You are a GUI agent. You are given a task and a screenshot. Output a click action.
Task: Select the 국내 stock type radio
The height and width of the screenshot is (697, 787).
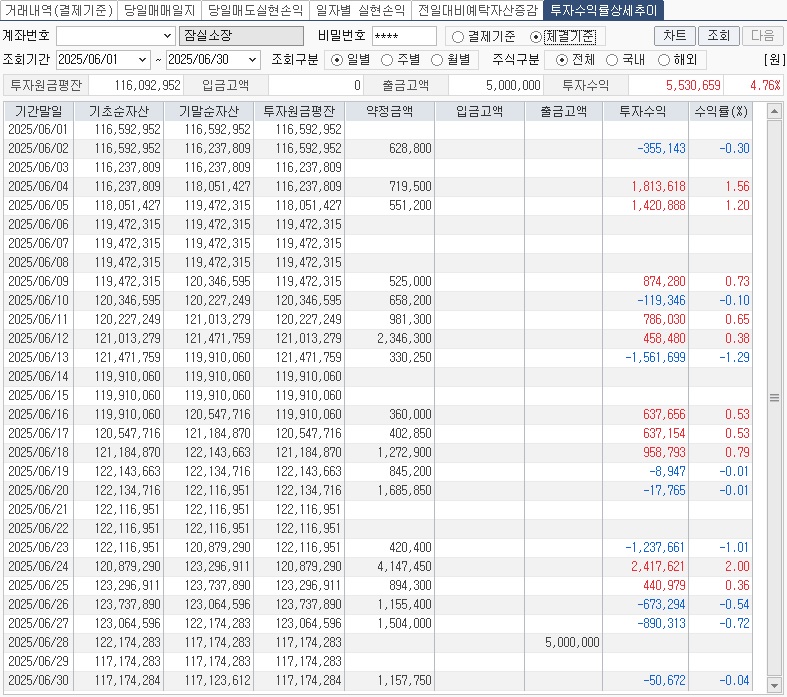coord(612,60)
